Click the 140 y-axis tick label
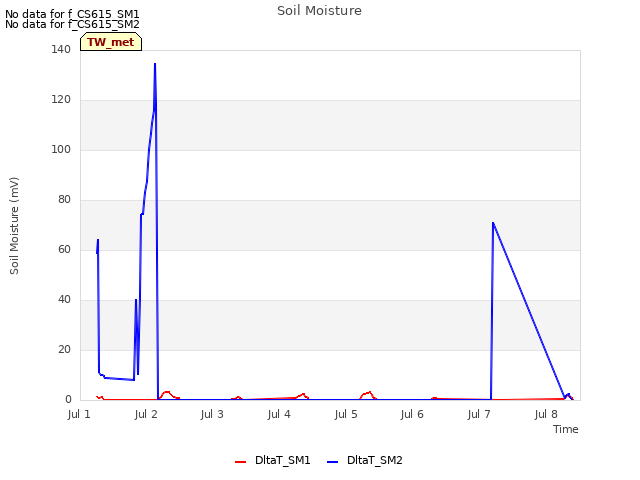This screenshot has width=640, height=480. coord(61,49)
